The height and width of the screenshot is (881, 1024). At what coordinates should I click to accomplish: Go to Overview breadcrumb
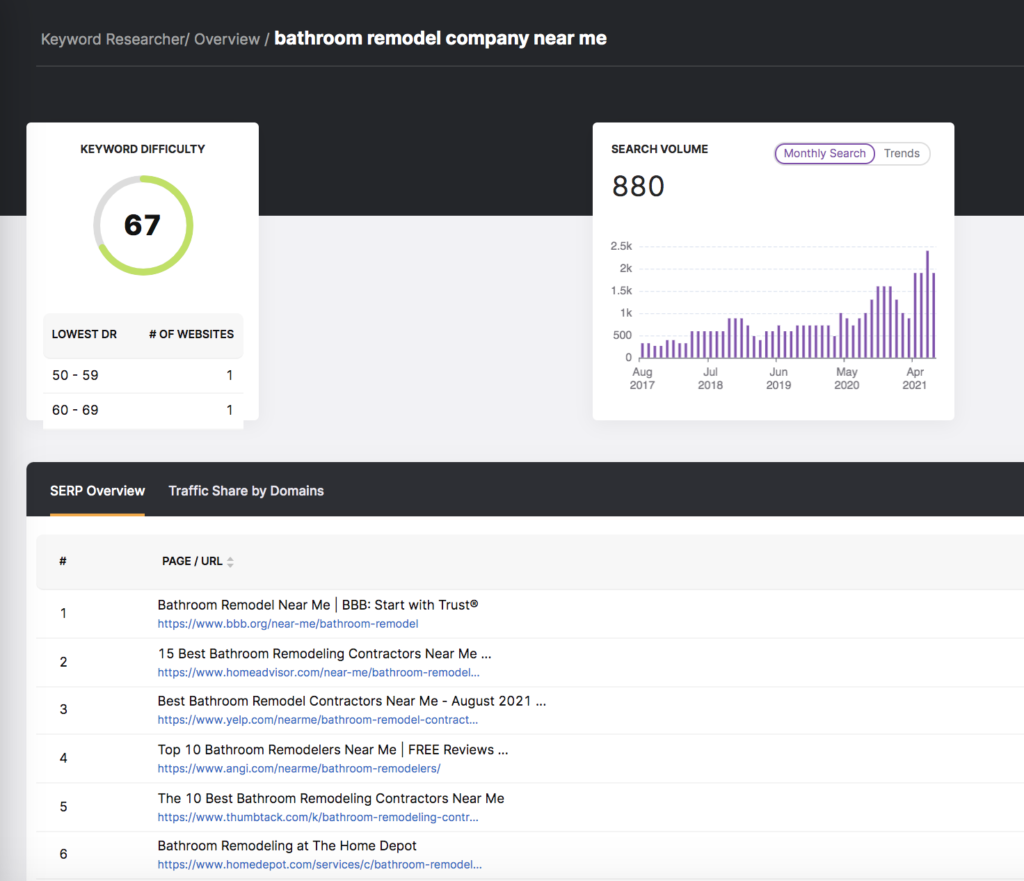[227, 39]
